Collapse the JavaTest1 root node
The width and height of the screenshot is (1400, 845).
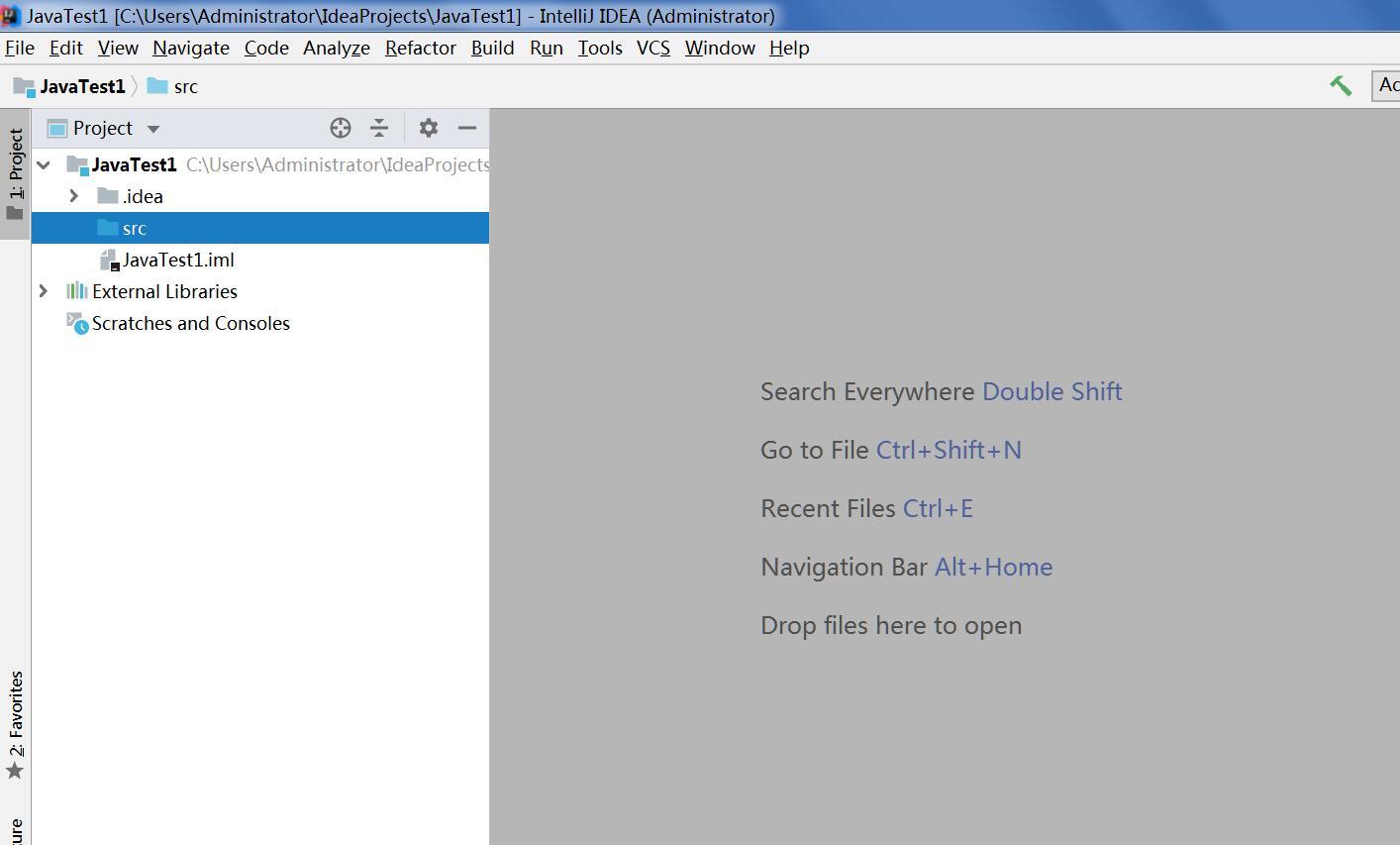pyautogui.click(x=44, y=164)
